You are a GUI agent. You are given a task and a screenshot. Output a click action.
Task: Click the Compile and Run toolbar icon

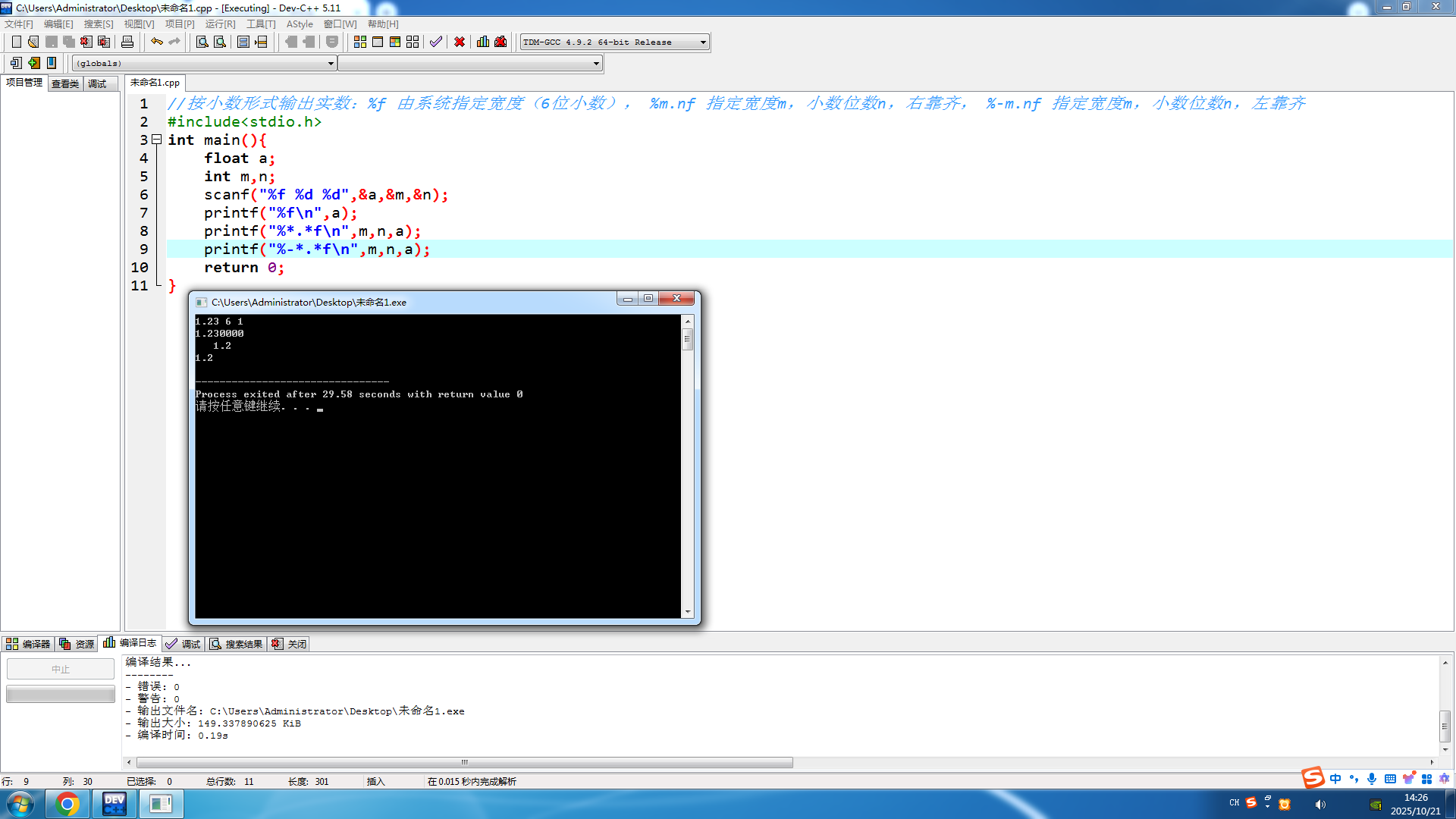(395, 42)
